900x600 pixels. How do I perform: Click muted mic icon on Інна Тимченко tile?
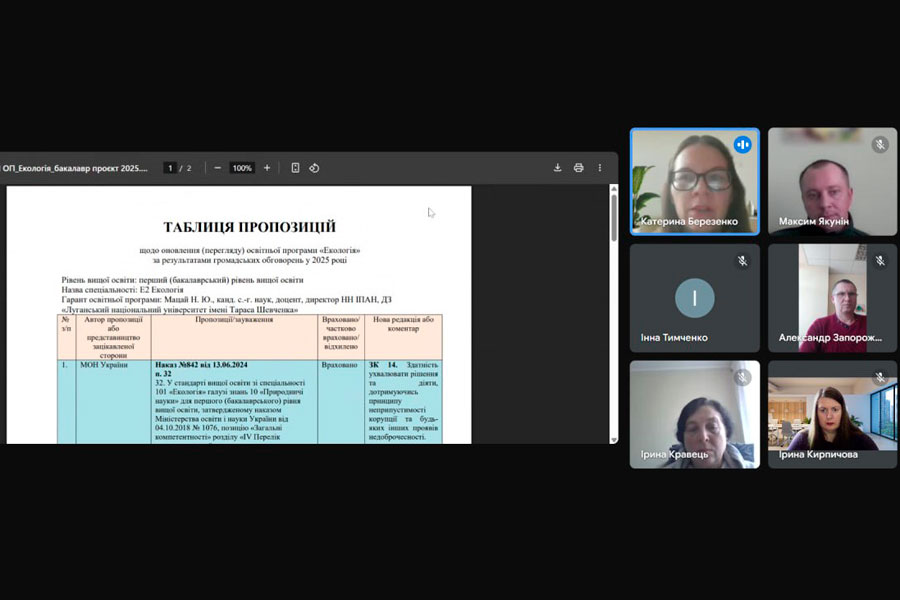742,261
